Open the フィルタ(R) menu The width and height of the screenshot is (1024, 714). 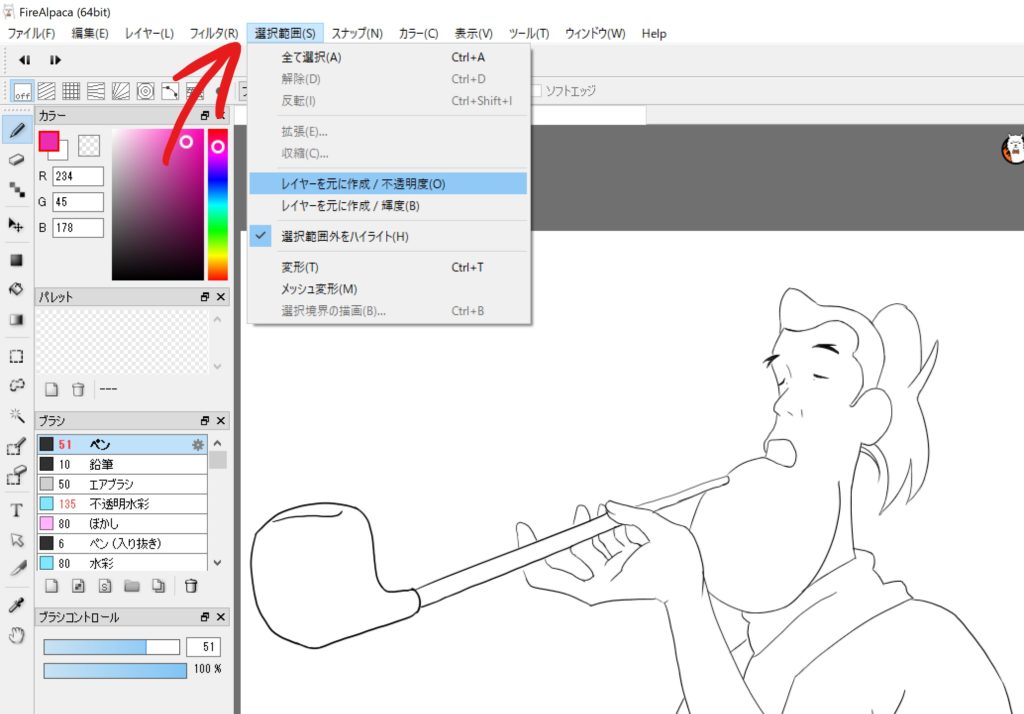(x=214, y=33)
